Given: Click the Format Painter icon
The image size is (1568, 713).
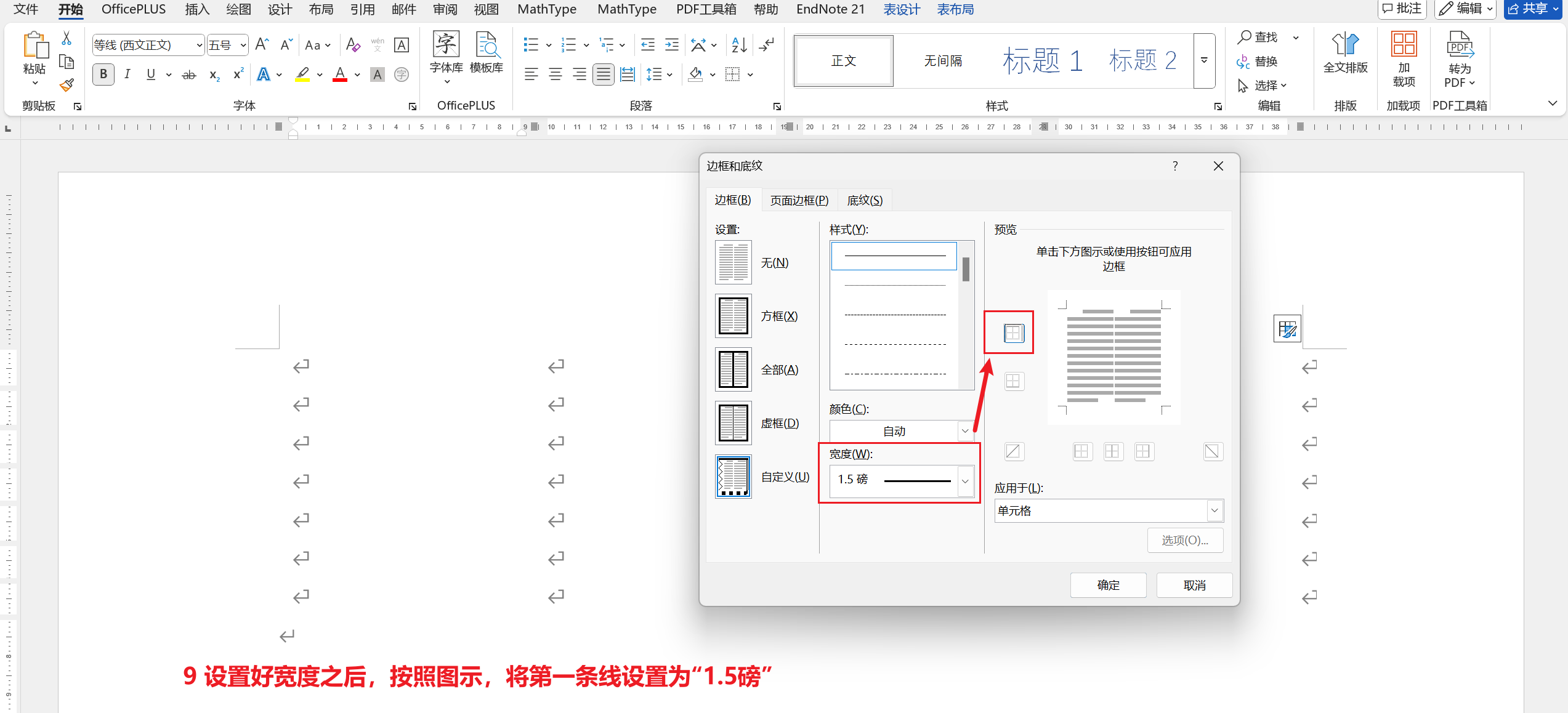Looking at the screenshot, I should (x=67, y=85).
